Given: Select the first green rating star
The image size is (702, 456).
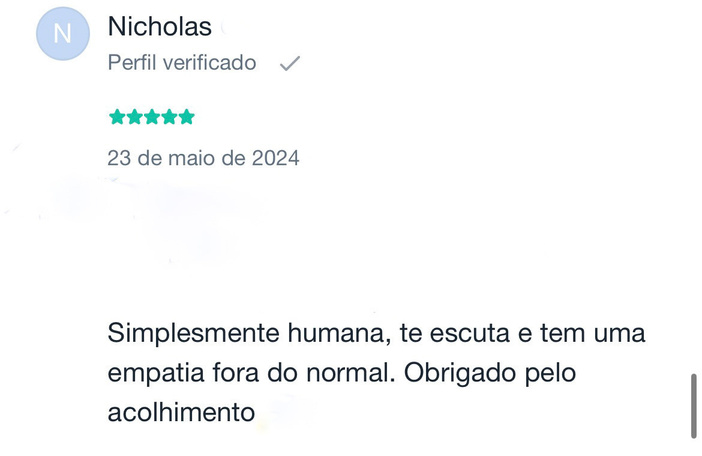Looking at the screenshot, I should click(x=117, y=117).
